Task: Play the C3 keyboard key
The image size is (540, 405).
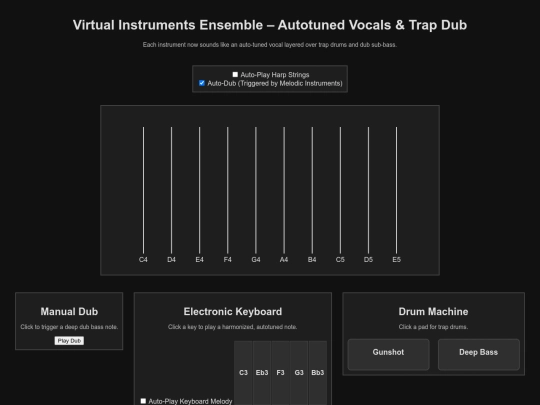Action: [x=243, y=373]
